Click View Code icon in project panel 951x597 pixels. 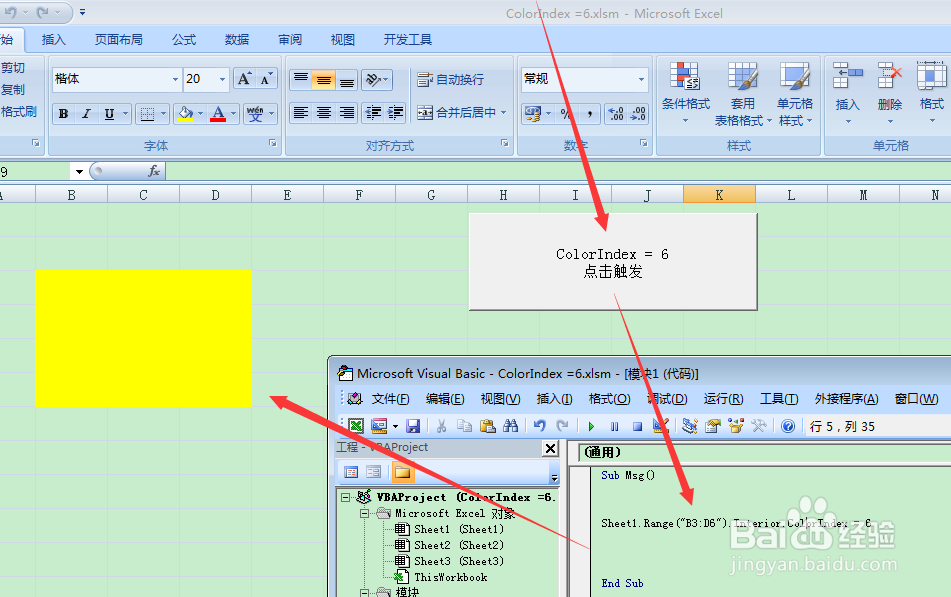(x=351, y=472)
